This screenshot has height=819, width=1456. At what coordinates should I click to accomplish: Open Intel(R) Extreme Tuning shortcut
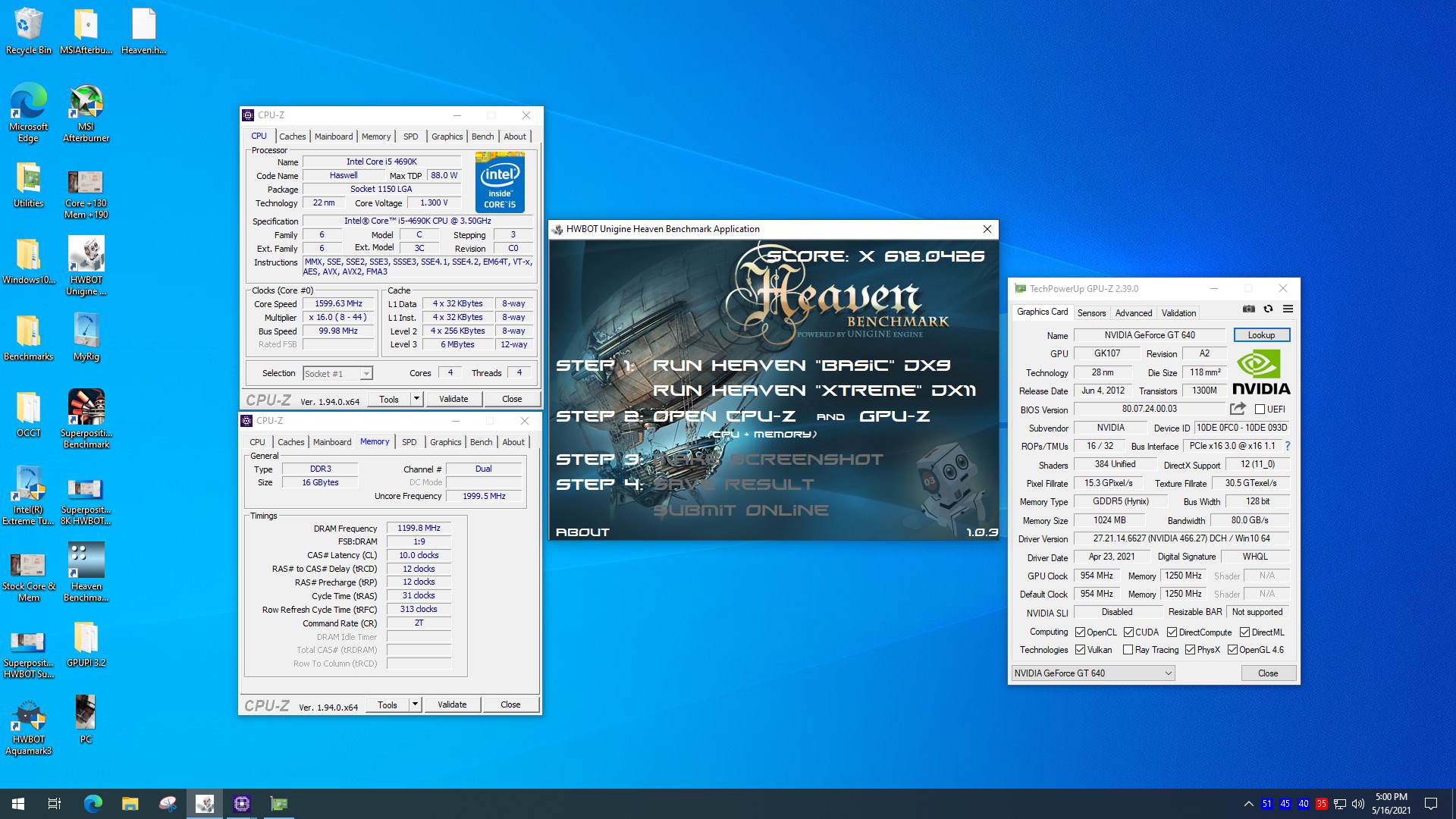tap(29, 495)
